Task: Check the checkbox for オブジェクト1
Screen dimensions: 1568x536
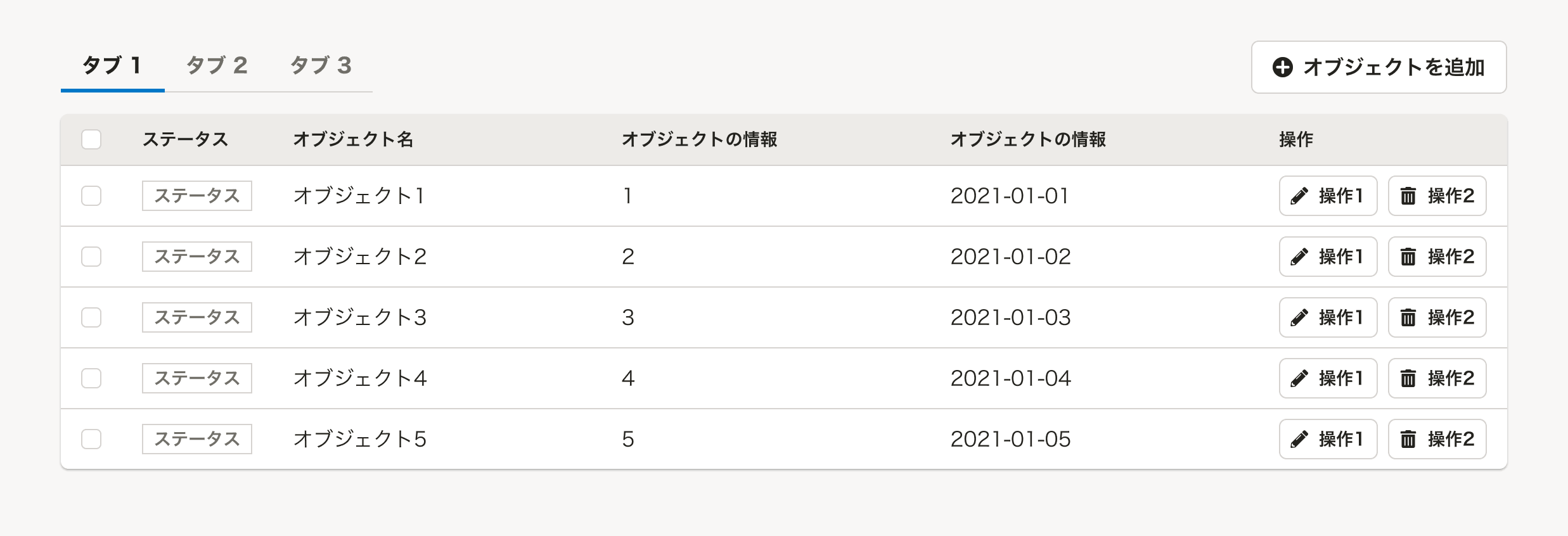Action: (x=91, y=196)
